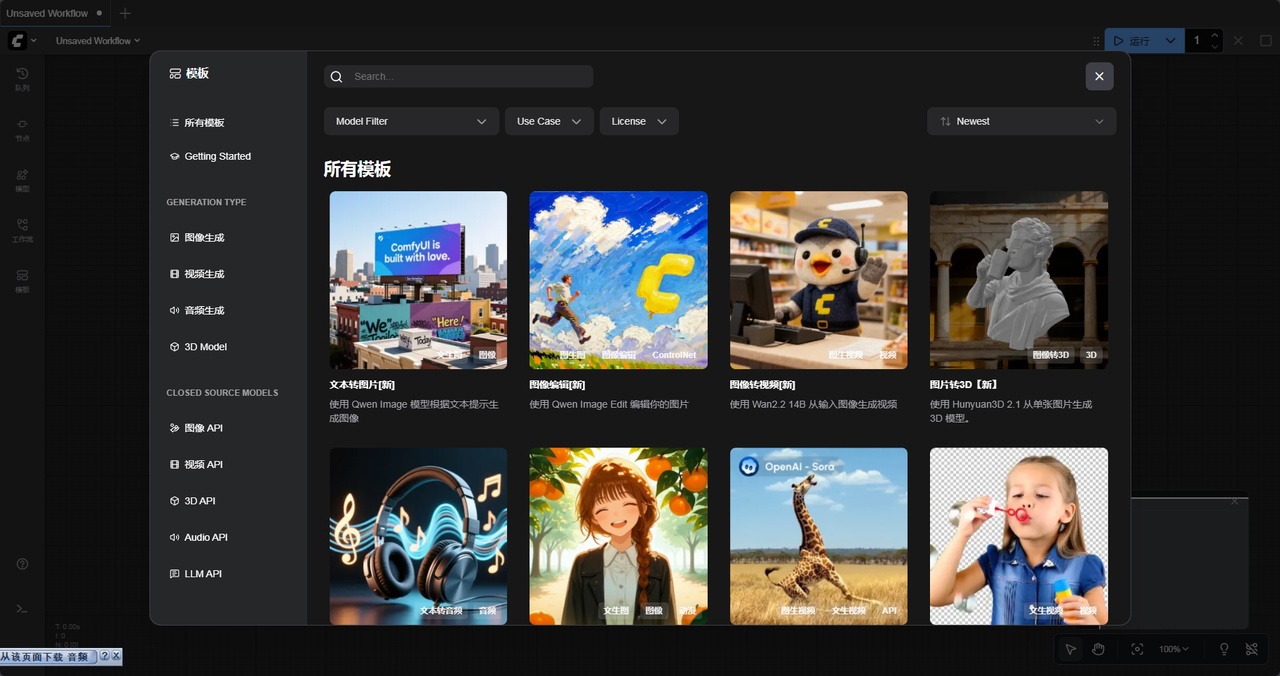Image resolution: width=1280 pixels, height=676 pixels.
Task: Click the fit view focus icon
Action: pyautogui.click(x=1137, y=649)
